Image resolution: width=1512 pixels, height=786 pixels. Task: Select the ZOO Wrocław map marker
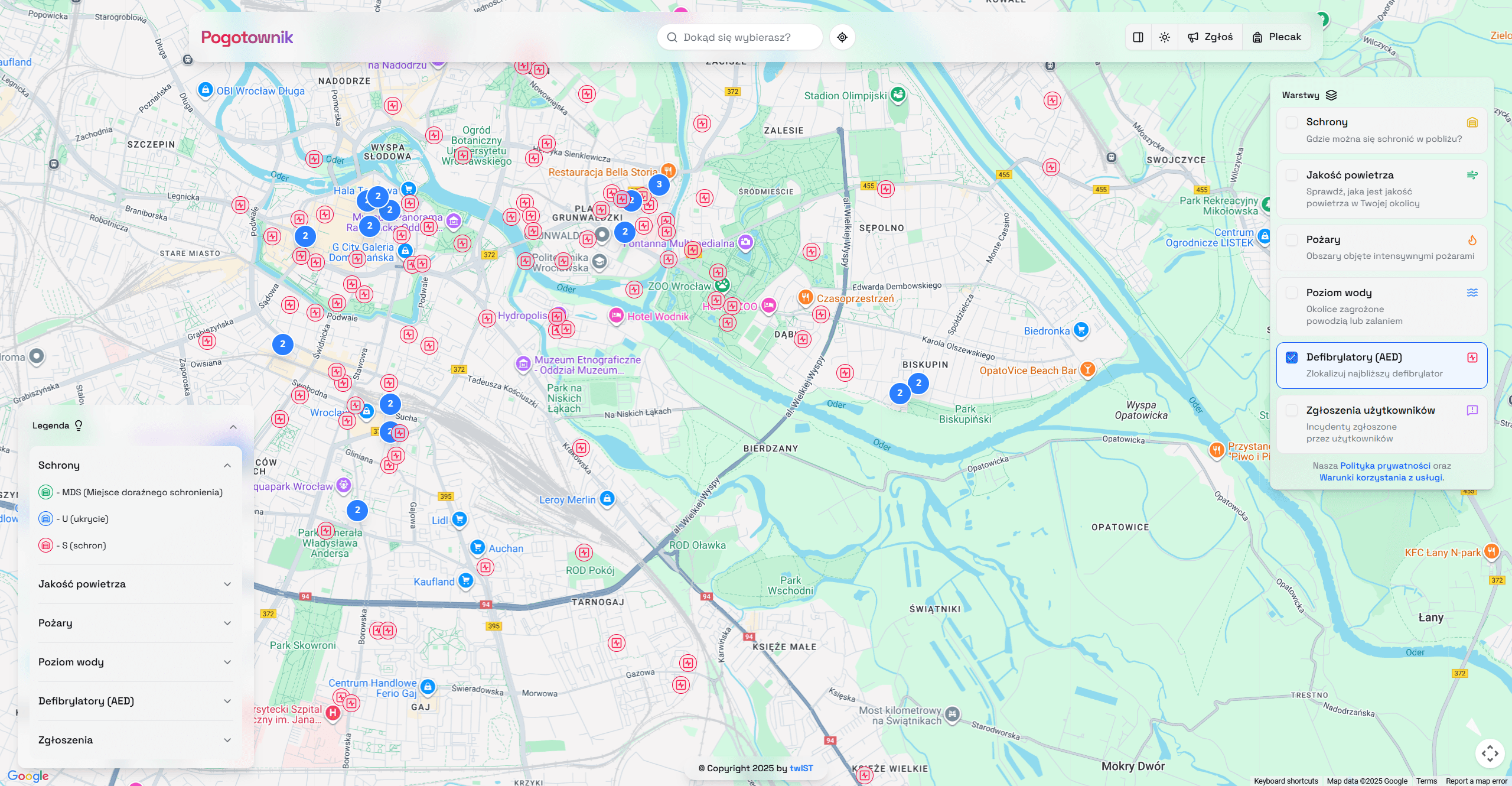[722, 285]
